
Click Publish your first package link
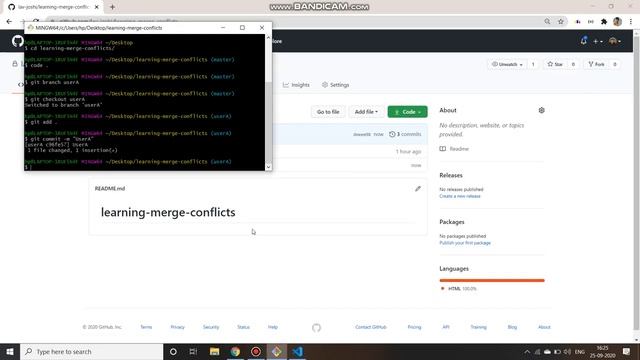(x=465, y=243)
